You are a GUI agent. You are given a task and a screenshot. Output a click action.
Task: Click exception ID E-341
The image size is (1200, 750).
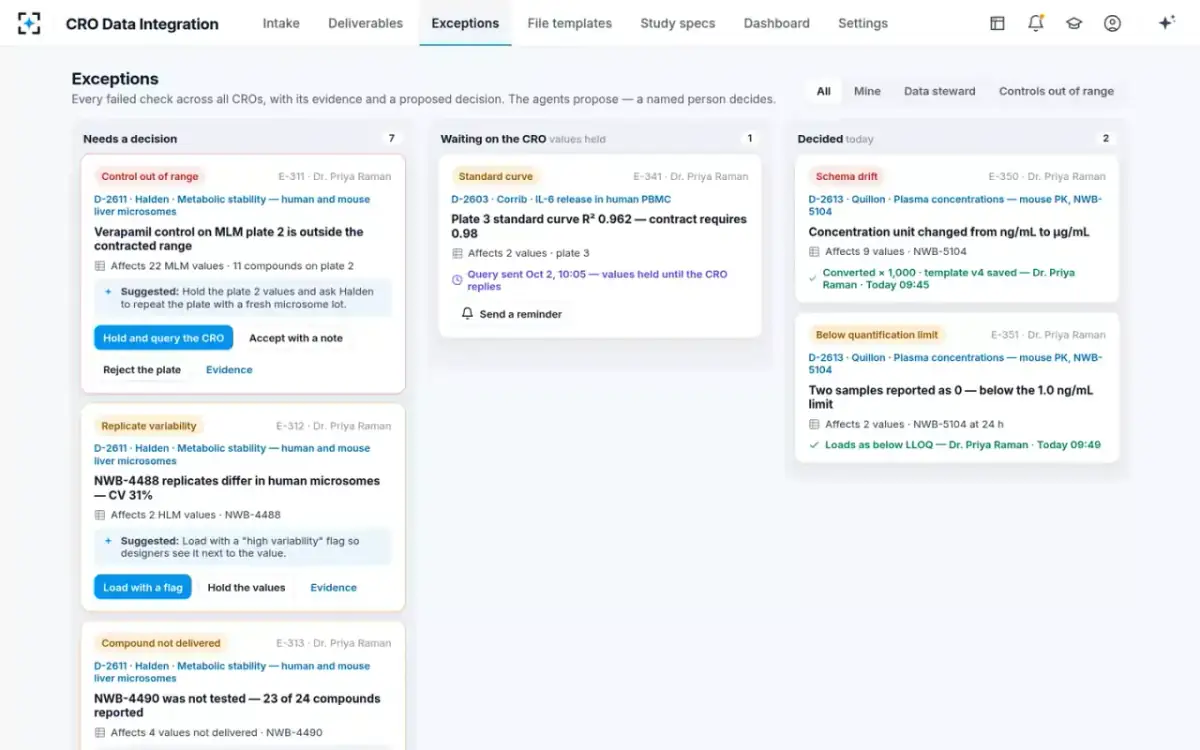coord(648,176)
